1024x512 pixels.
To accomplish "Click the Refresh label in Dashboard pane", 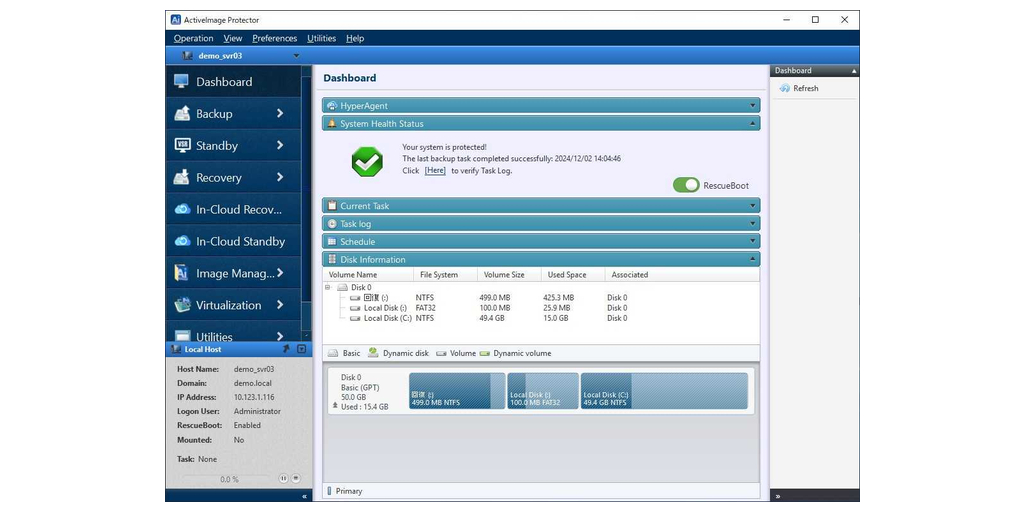I will (x=806, y=88).
